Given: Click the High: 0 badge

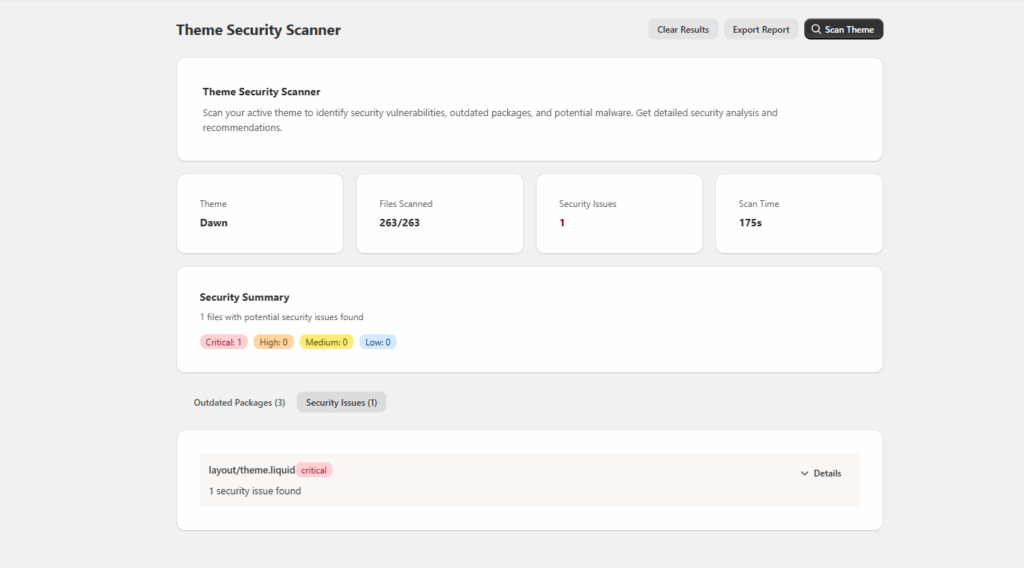Looking at the screenshot, I should point(274,342).
